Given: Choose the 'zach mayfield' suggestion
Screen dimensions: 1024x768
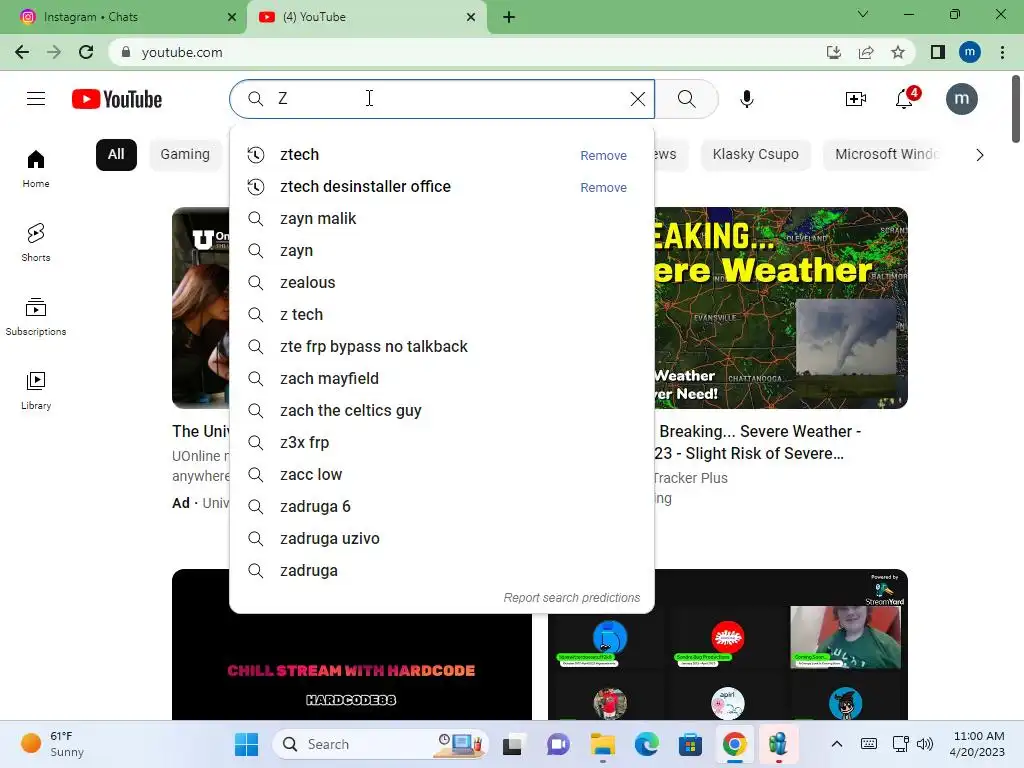Looking at the screenshot, I should pos(441,379).
